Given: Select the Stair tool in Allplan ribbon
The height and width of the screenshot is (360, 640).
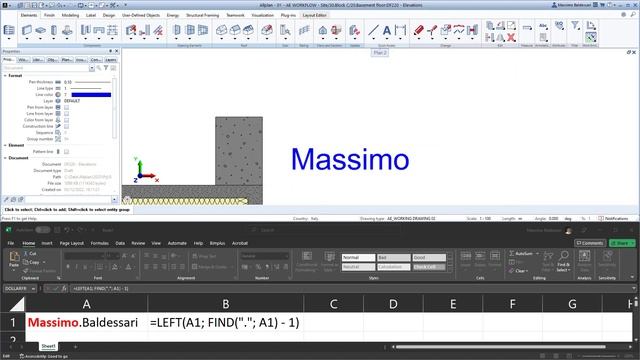Looking at the screenshot, I should point(285,30).
